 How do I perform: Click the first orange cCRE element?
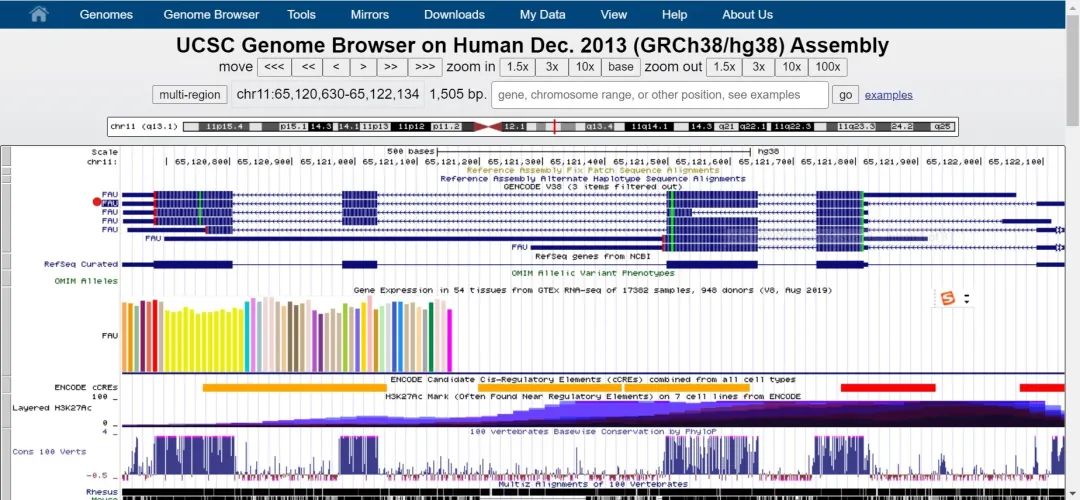(x=294, y=388)
